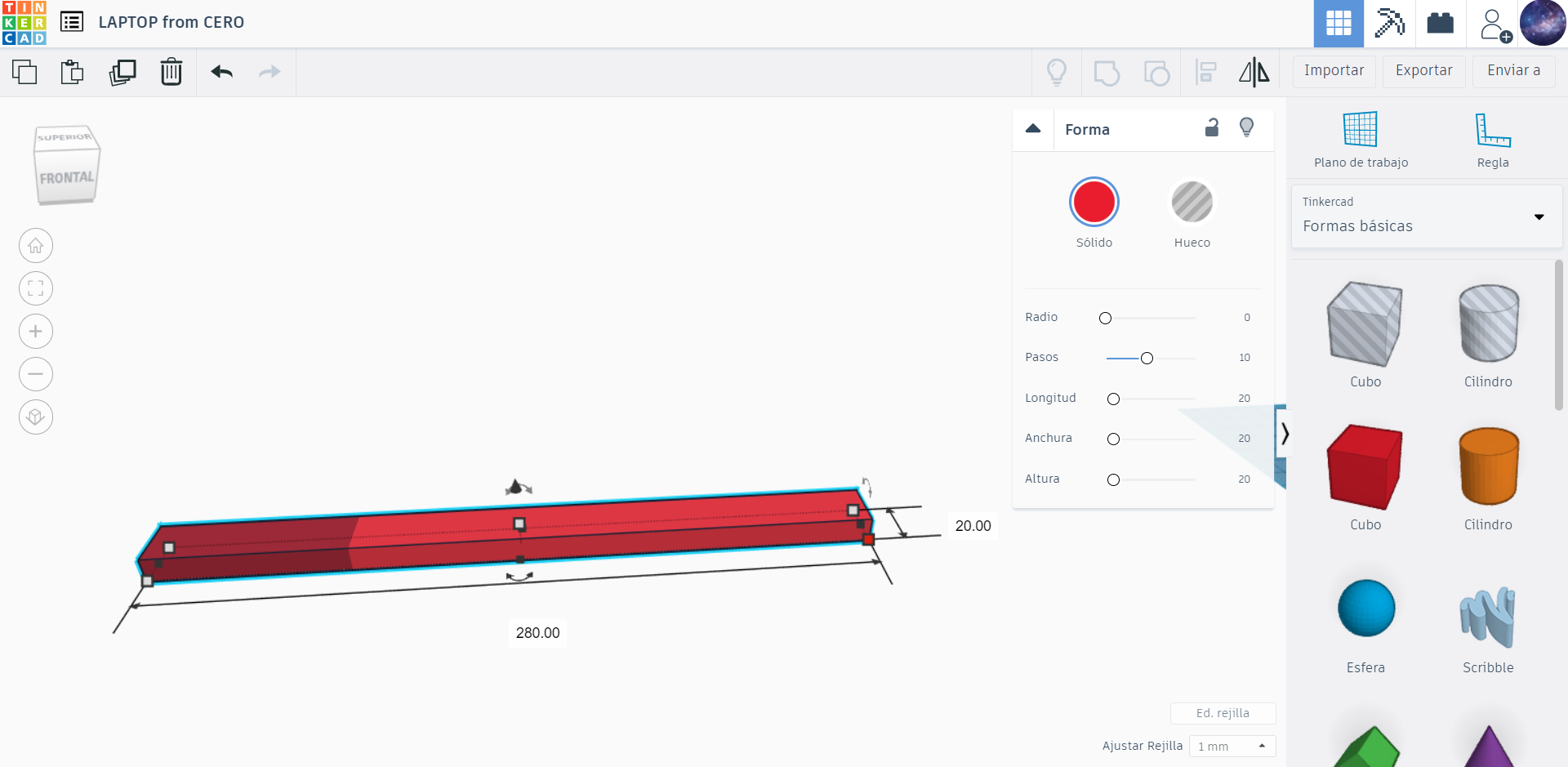Open the Formas básicas shapes dropdown
Image resolution: width=1568 pixels, height=767 pixels.
1427,216
